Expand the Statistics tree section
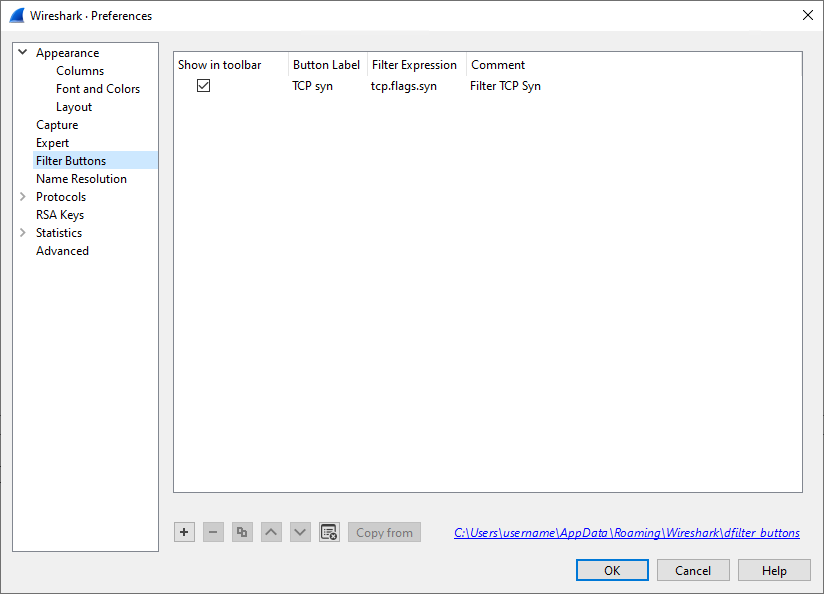This screenshot has height=594, width=824. click(22, 233)
